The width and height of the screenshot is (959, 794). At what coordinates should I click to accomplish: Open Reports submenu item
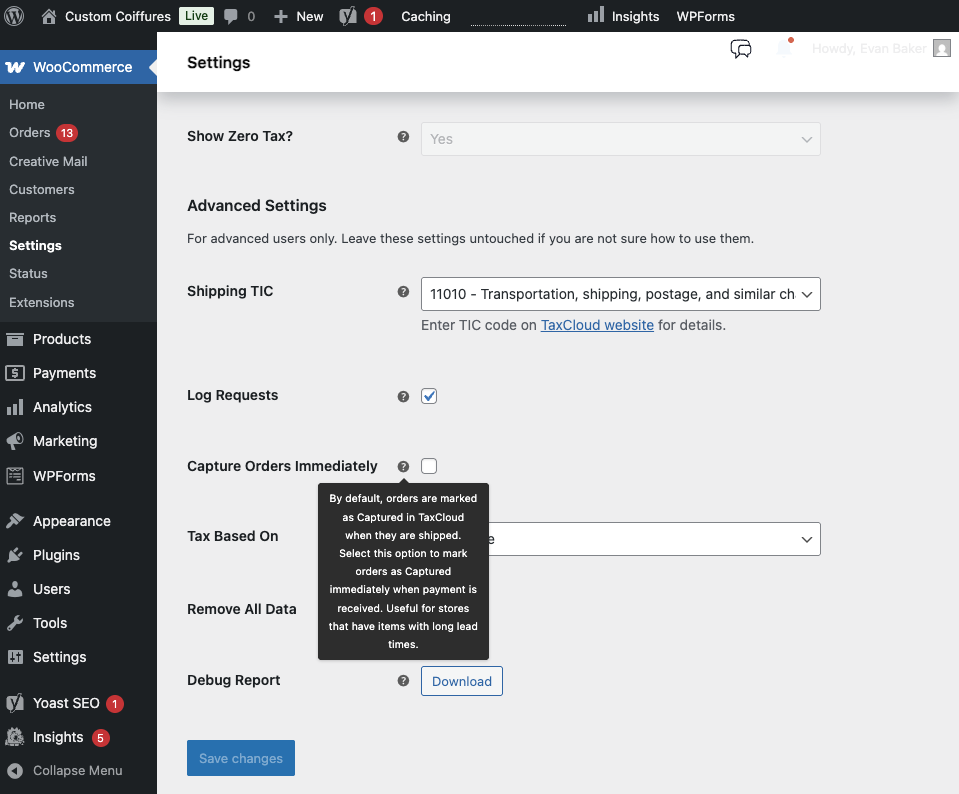(32, 218)
